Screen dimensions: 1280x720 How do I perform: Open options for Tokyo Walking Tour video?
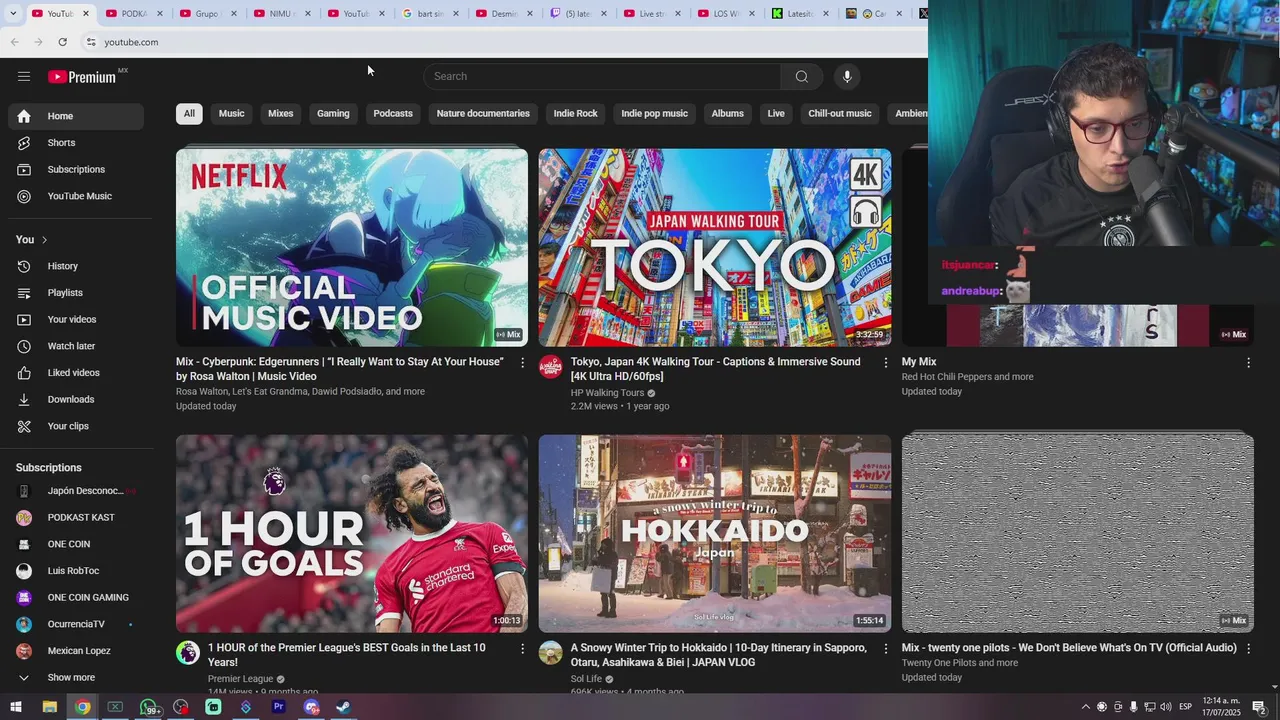pos(885,362)
